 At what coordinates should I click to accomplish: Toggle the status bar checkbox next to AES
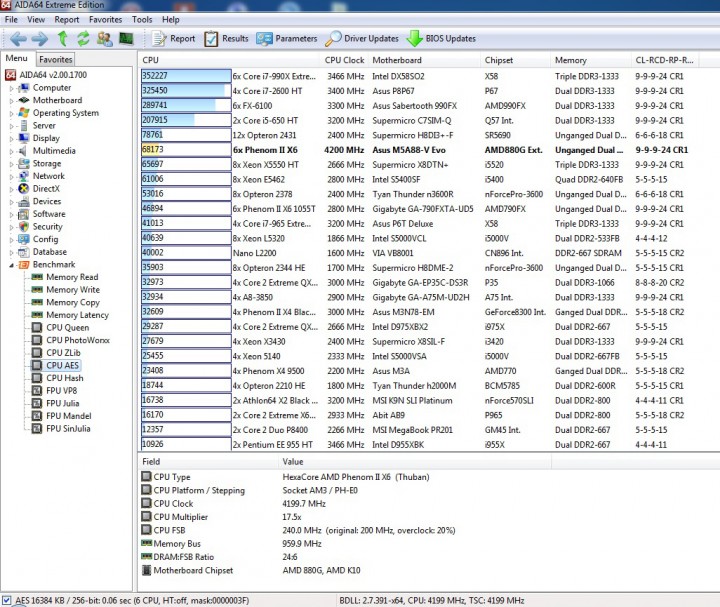pos(6,600)
